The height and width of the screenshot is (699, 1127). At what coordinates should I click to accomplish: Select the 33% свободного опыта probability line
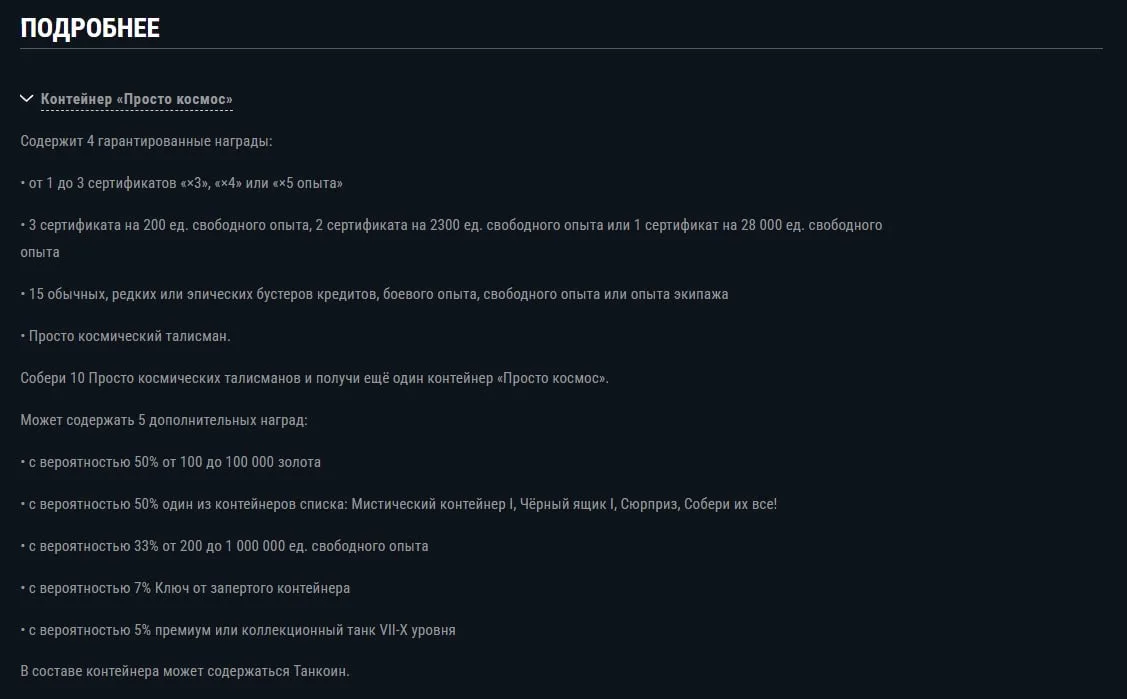[224, 546]
